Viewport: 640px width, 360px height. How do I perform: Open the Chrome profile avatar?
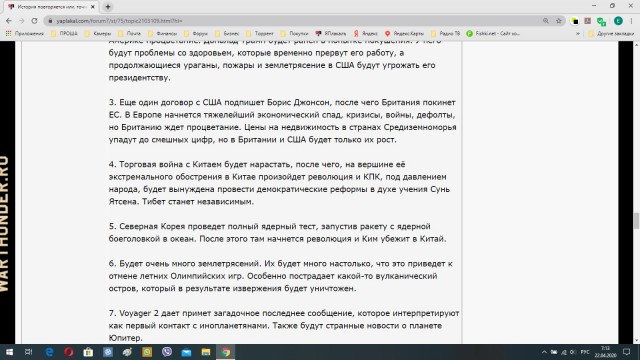(x=618, y=21)
